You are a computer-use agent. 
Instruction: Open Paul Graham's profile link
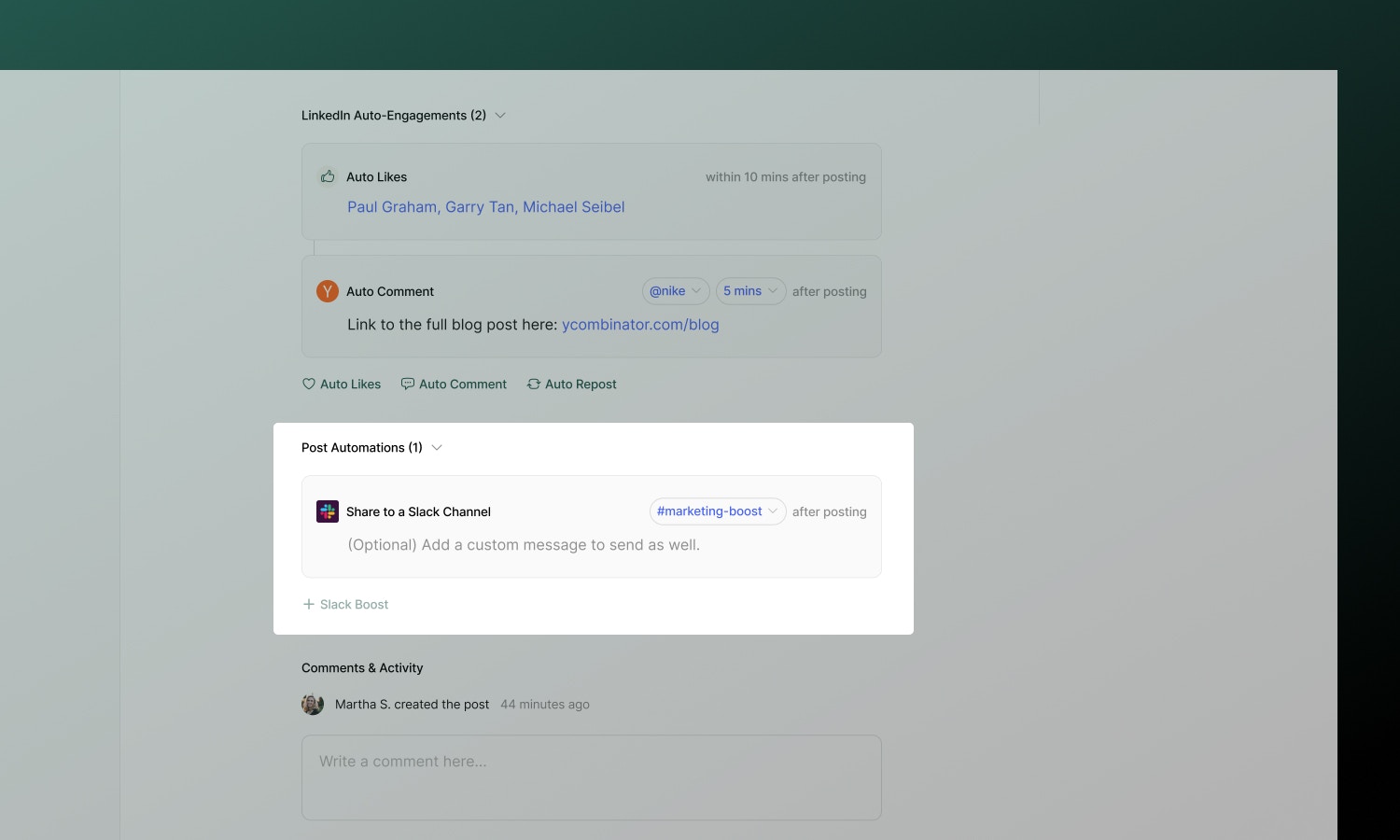[391, 206]
